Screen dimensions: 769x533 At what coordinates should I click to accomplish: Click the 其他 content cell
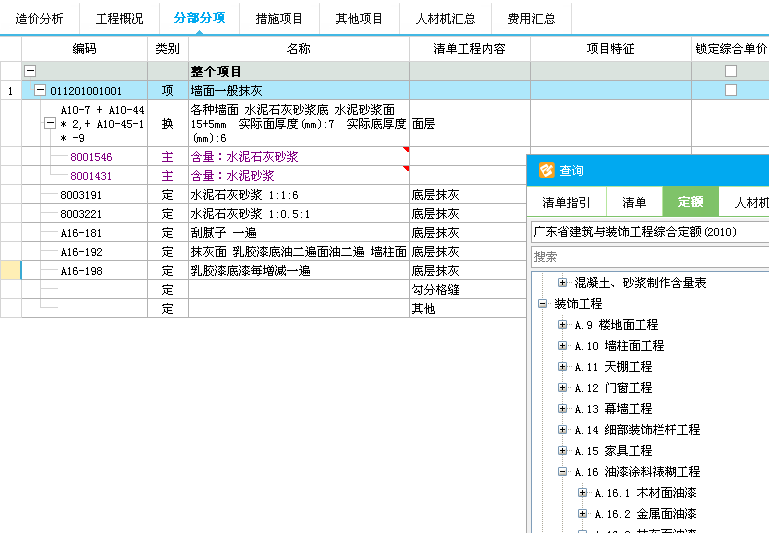468,309
